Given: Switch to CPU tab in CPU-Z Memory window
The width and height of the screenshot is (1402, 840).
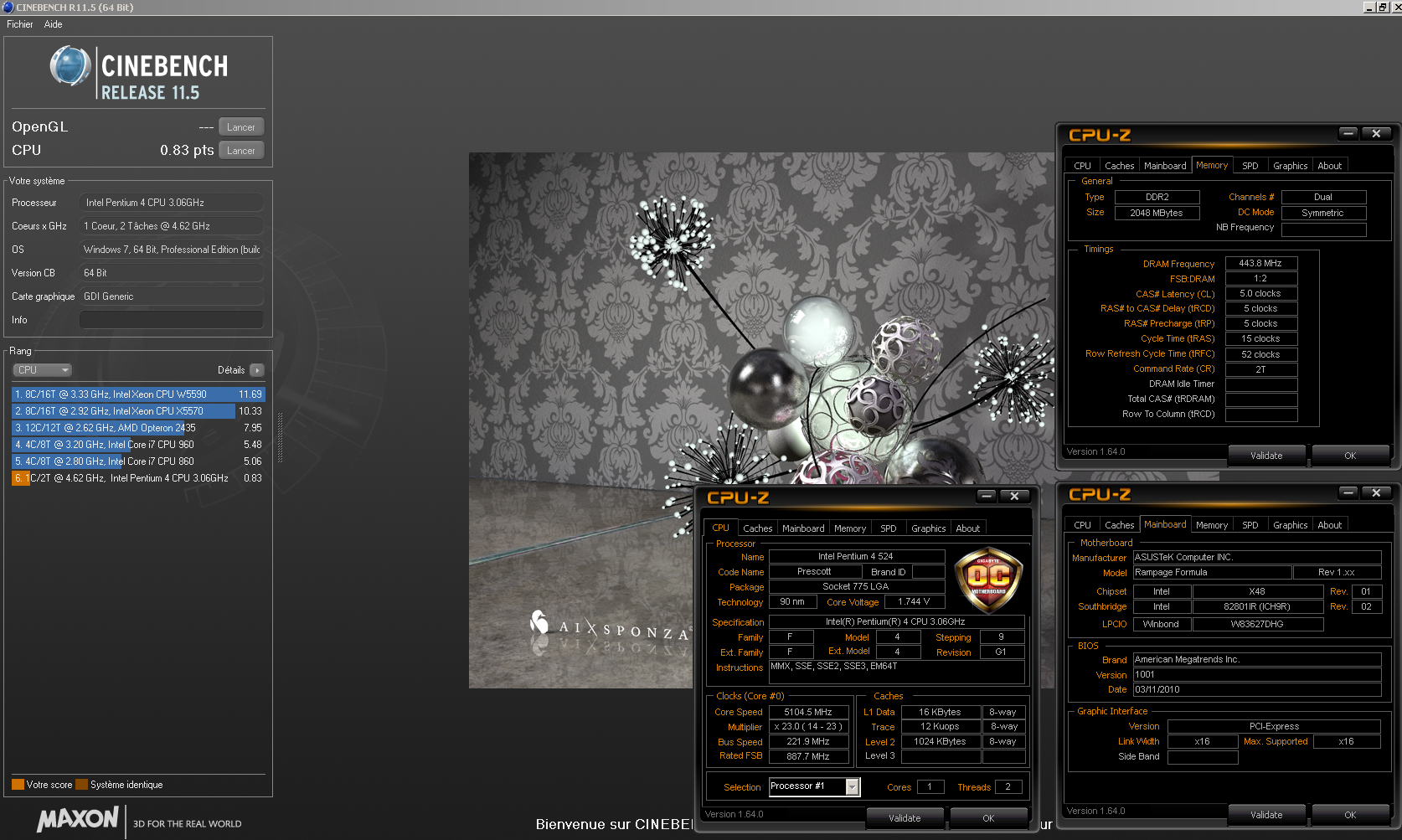Looking at the screenshot, I should tap(1082, 166).
